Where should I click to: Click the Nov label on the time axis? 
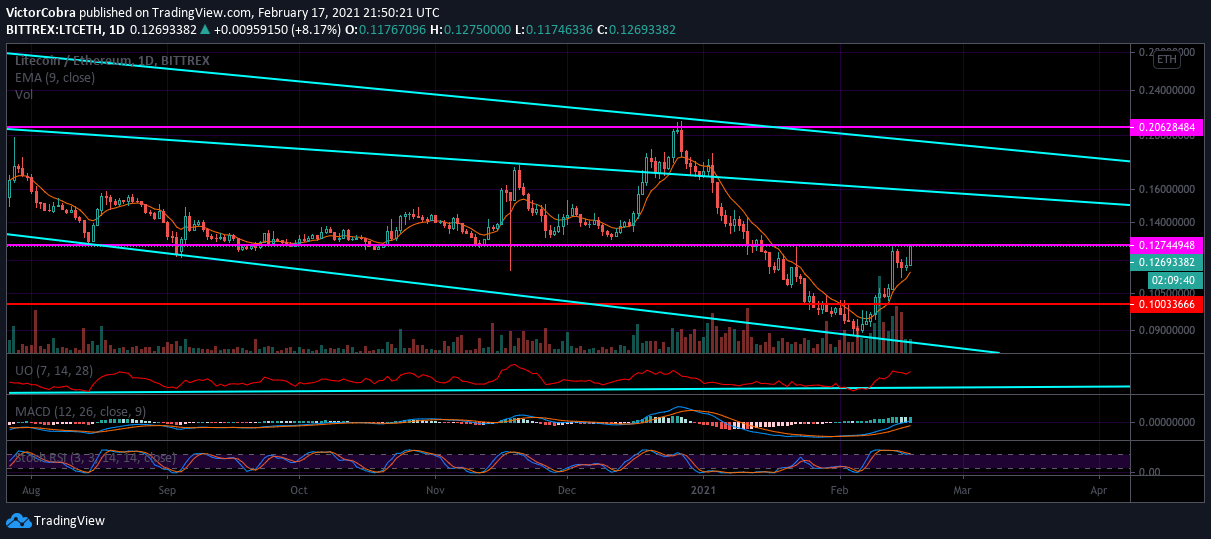coord(434,491)
